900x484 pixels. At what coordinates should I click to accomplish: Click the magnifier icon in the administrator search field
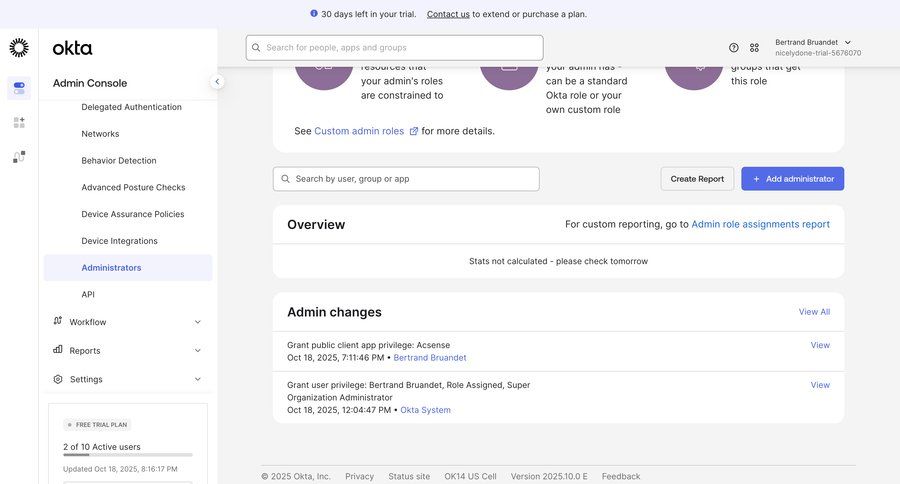point(285,179)
